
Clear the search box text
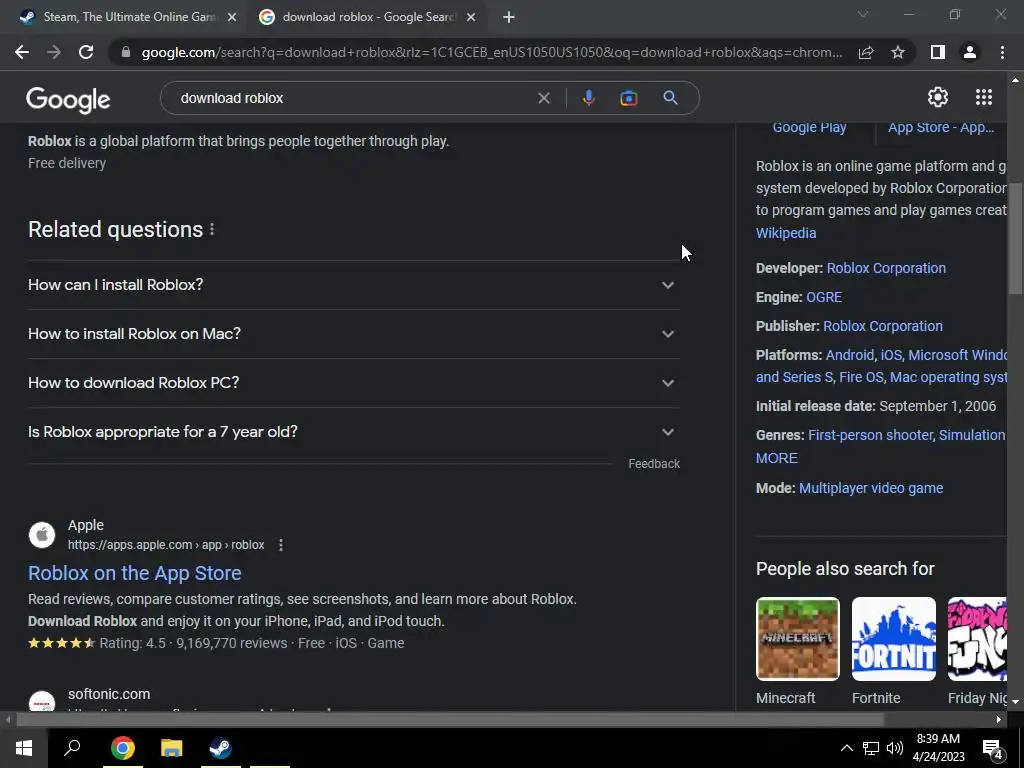click(x=543, y=98)
